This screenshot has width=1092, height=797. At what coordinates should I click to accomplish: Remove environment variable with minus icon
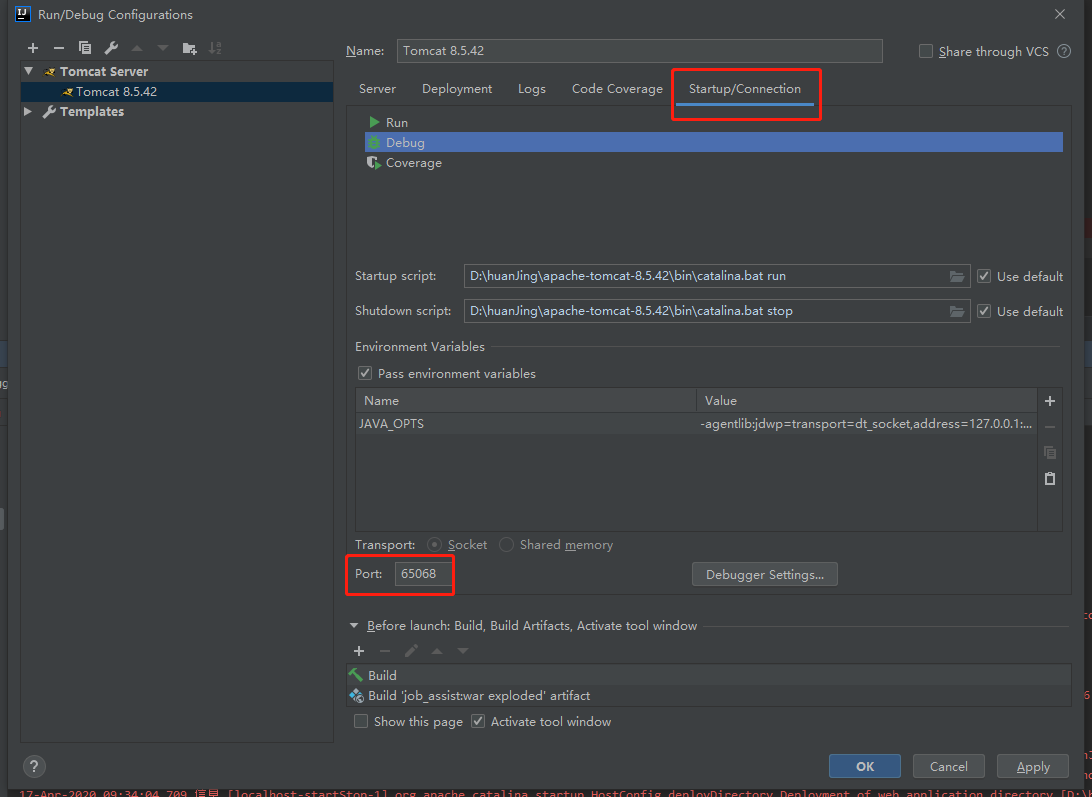[x=1050, y=427]
